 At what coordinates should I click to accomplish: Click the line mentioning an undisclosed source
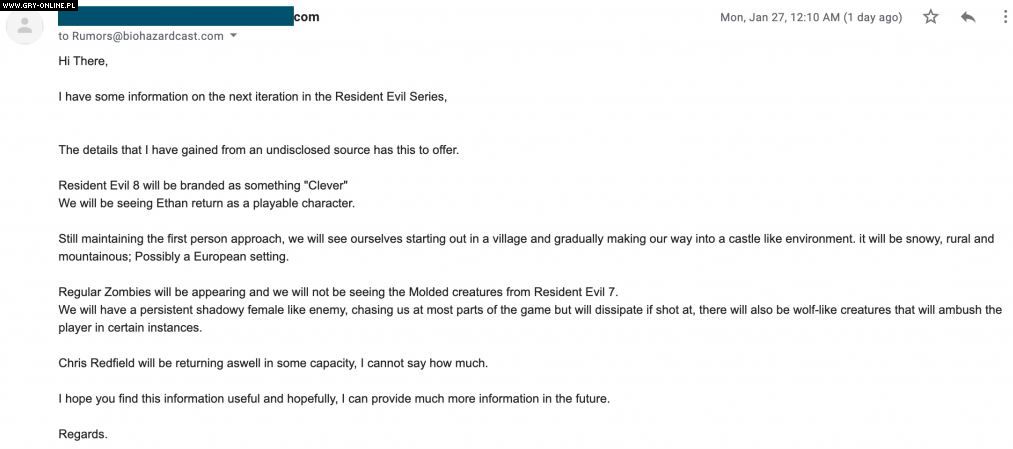tap(258, 150)
